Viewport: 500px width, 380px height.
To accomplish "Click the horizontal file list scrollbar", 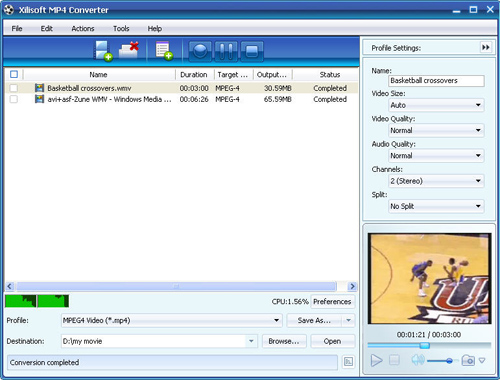I will pyautogui.click(x=176, y=286).
